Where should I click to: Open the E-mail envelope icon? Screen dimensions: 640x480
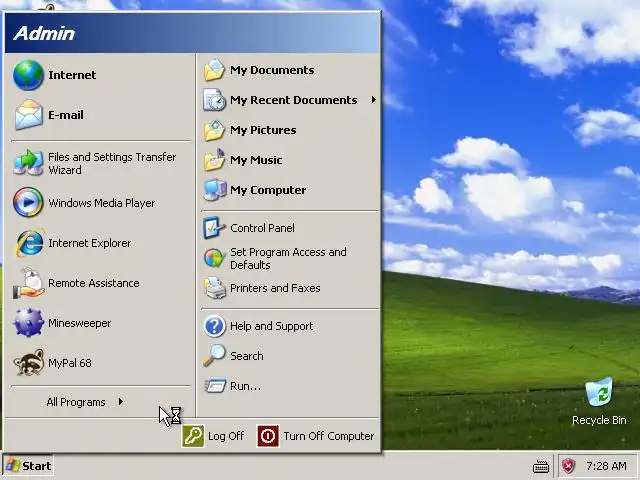tap(28, 115)
